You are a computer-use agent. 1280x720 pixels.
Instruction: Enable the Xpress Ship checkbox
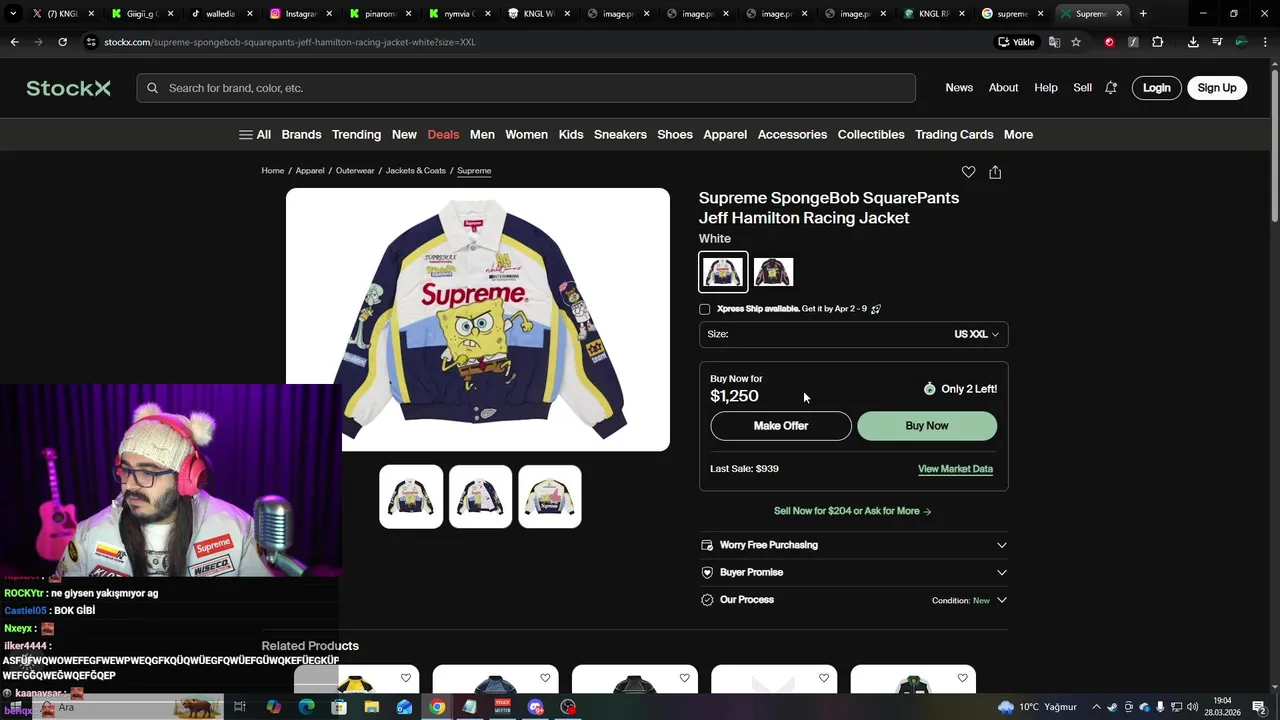(x=704, y=309)
